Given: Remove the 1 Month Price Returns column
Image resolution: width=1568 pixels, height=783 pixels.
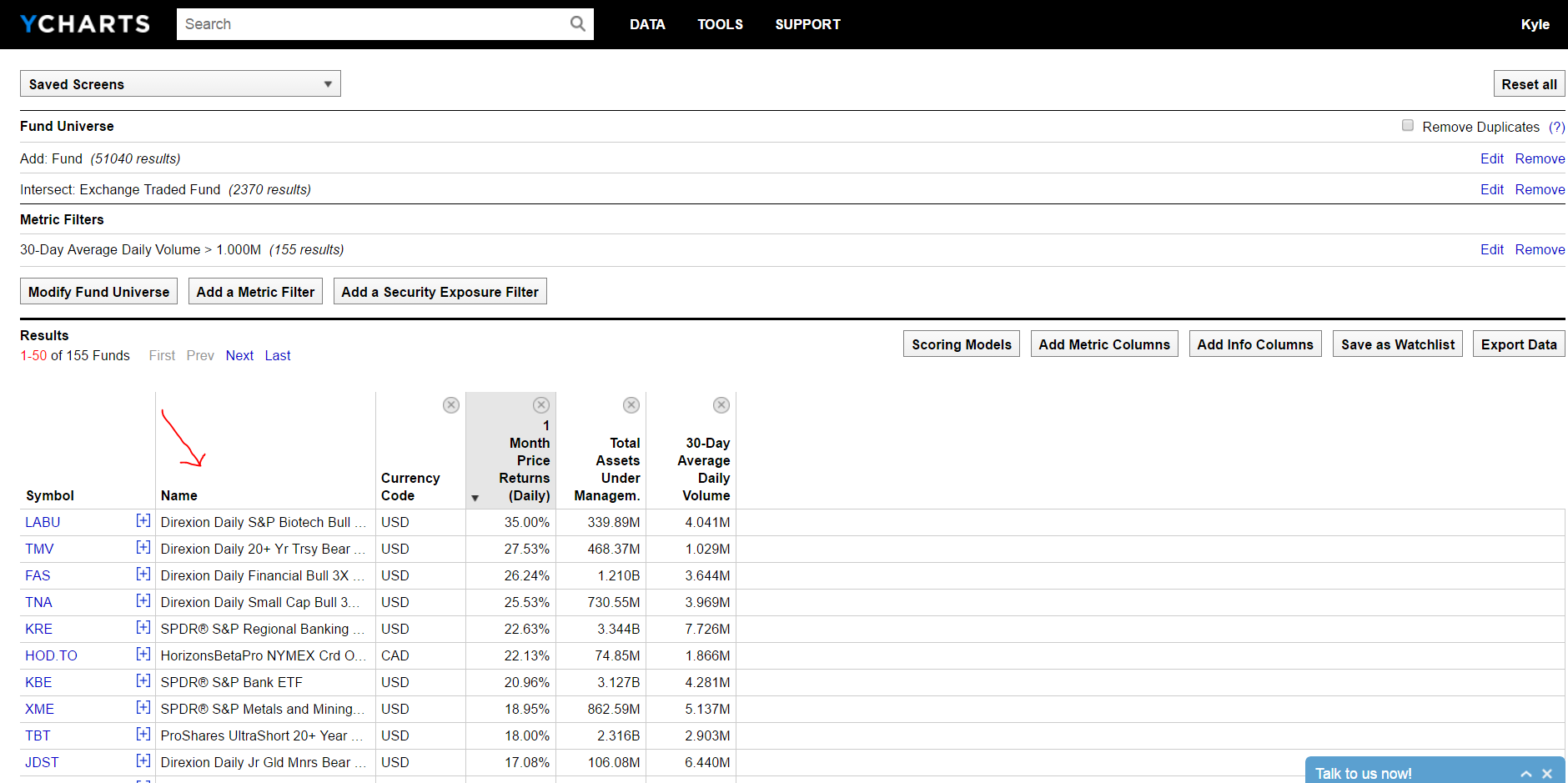Looking at the screenshot, I should 541,405.
